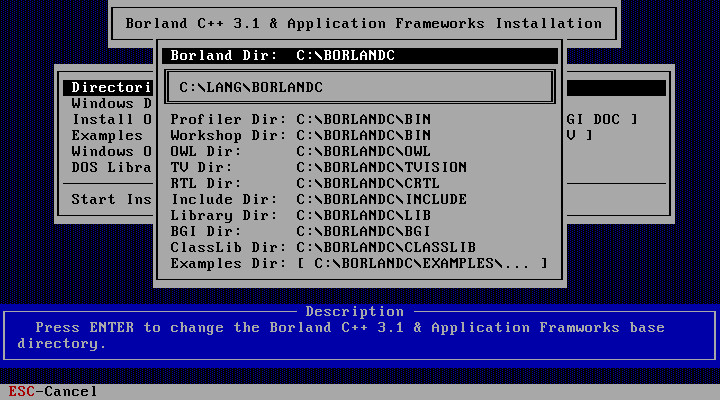Click the C:\BORLANDC\LIB path value
The height and width of the screenshot is (400, 720).
[x=364, y=215]
